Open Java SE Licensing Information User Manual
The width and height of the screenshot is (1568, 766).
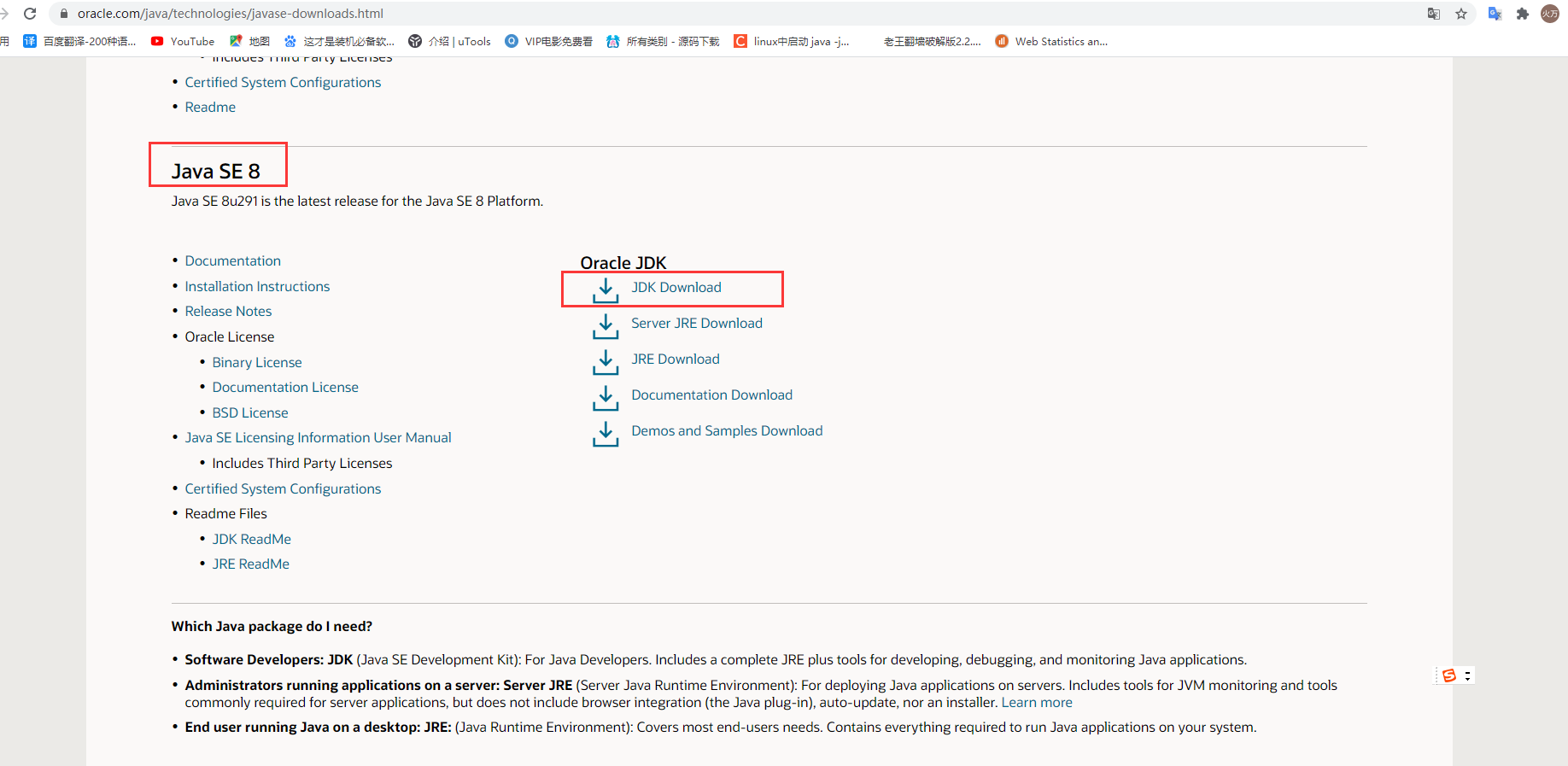318,437
